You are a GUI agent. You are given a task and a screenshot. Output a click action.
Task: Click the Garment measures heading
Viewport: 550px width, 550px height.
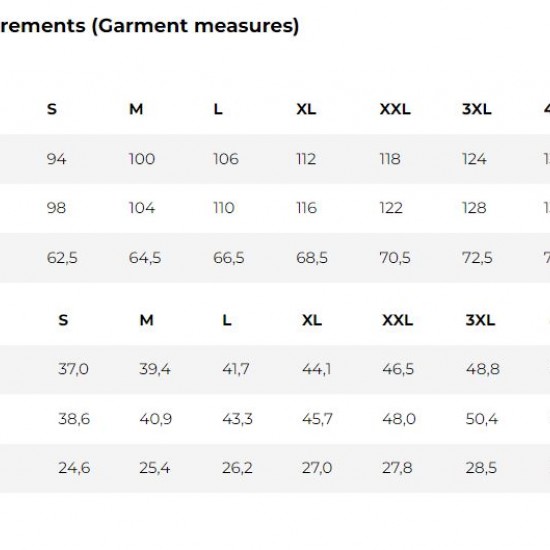tap(149, 26)
